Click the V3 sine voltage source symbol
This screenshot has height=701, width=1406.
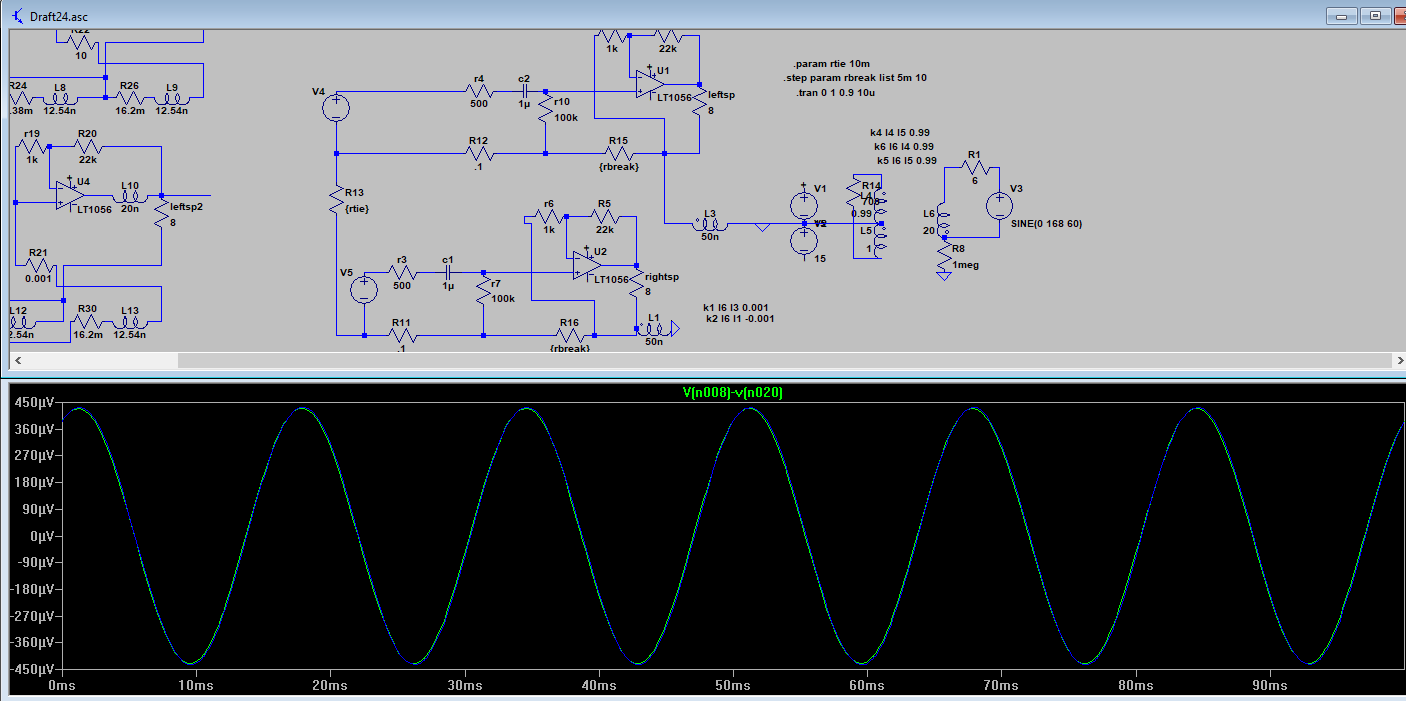(999, 207)
